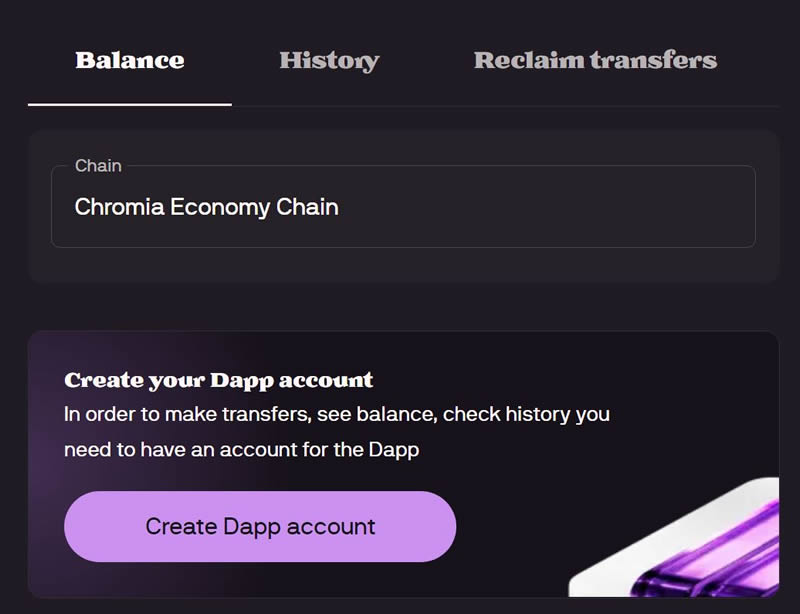Click the word "Economy" in the Chain field
Screen dimensions: 800x614
(220, 207)
